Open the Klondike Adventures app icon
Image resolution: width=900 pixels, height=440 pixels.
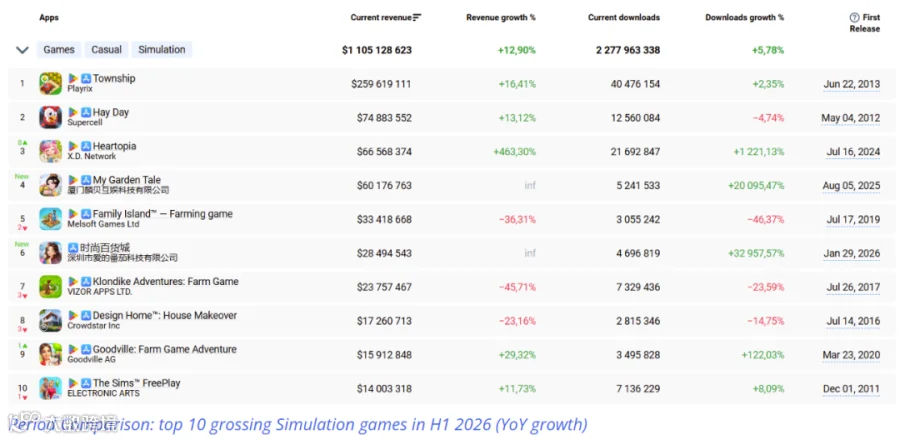(51, 287)
